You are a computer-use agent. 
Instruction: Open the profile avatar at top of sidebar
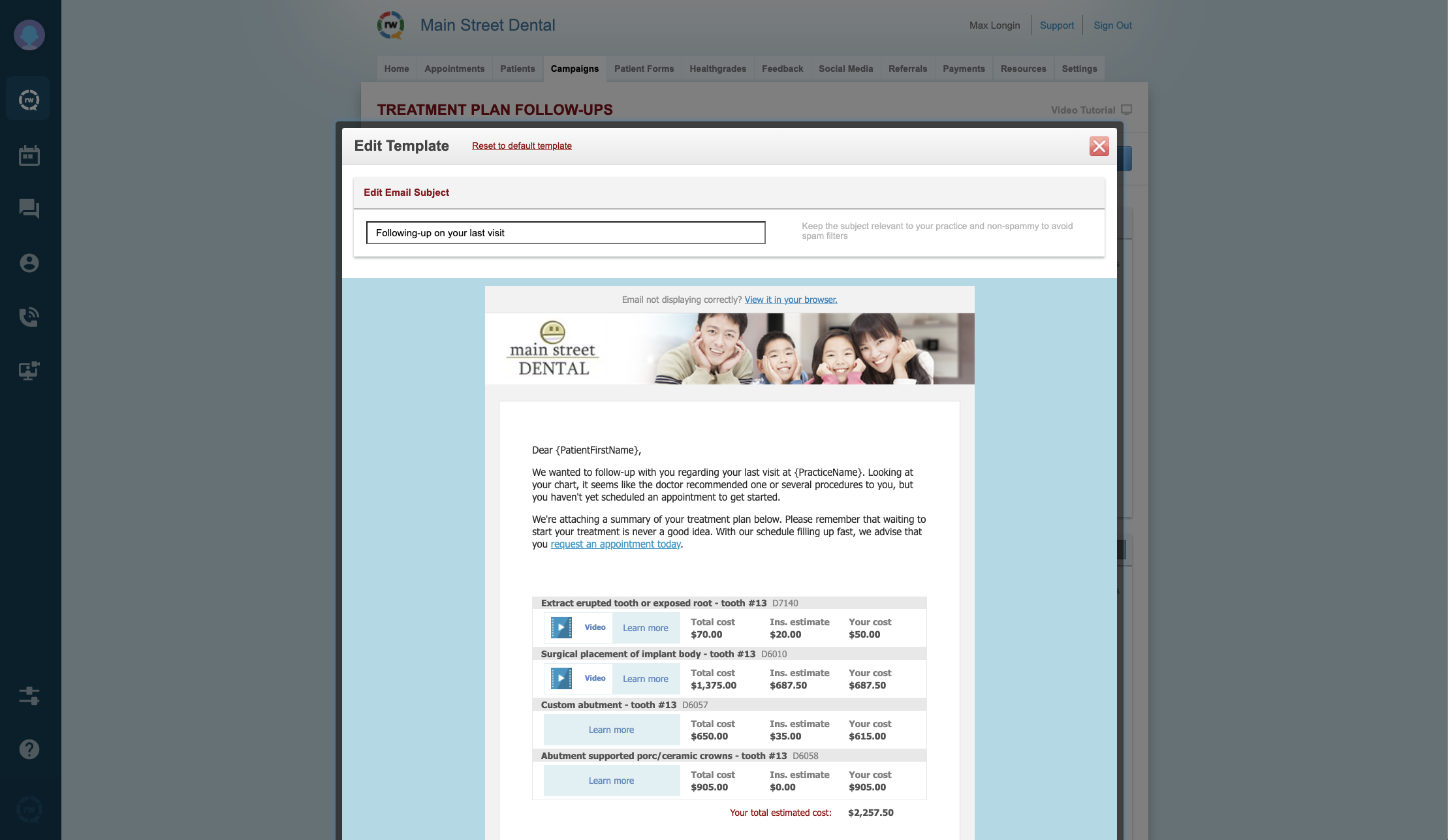tap(29, 35)
